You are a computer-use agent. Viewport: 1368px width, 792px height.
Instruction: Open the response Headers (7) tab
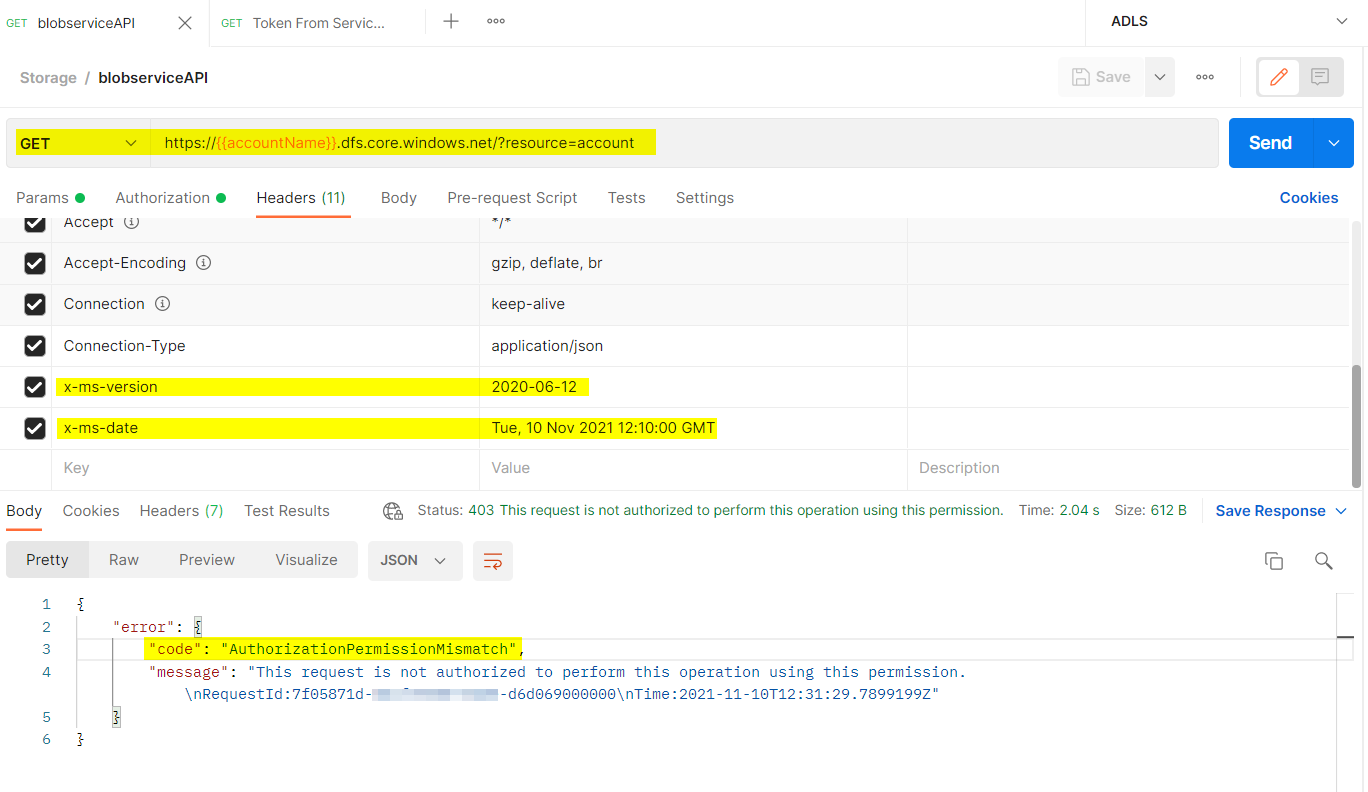point(181,511)
